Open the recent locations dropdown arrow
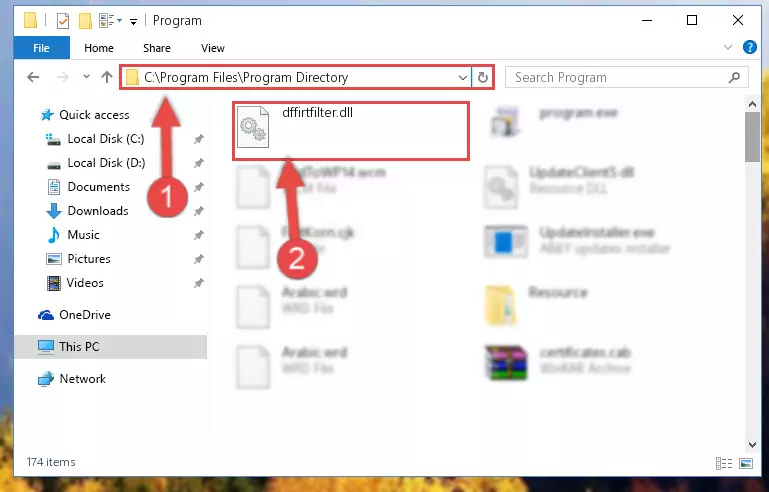Screen dimensions: 769x492 click(86, 77)
